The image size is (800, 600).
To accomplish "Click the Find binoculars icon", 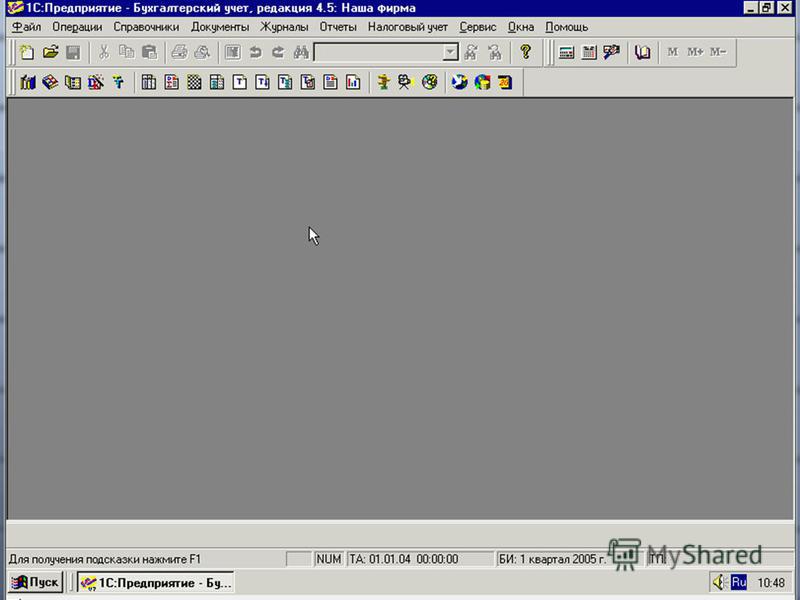I will pos(301,52).
